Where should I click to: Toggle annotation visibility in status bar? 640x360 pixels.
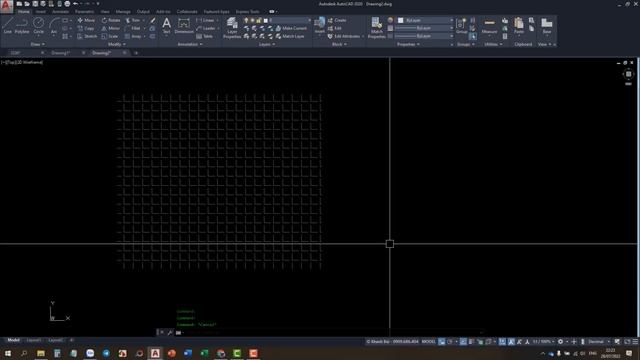pos(511,342)
